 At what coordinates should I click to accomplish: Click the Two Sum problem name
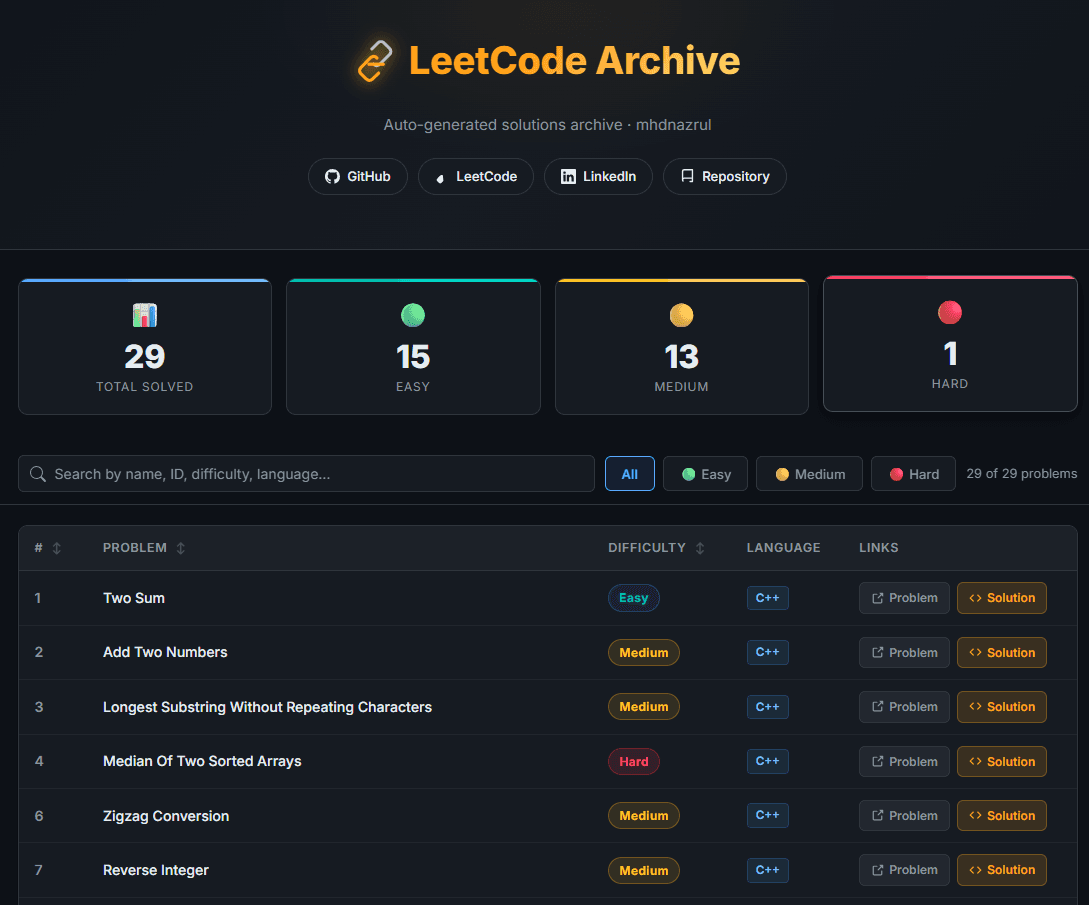[133, 598]
